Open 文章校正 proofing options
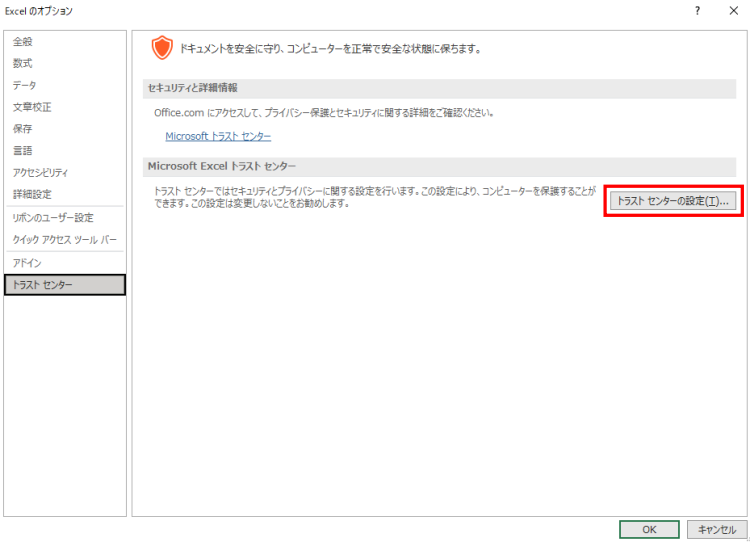 pos(32,107)
